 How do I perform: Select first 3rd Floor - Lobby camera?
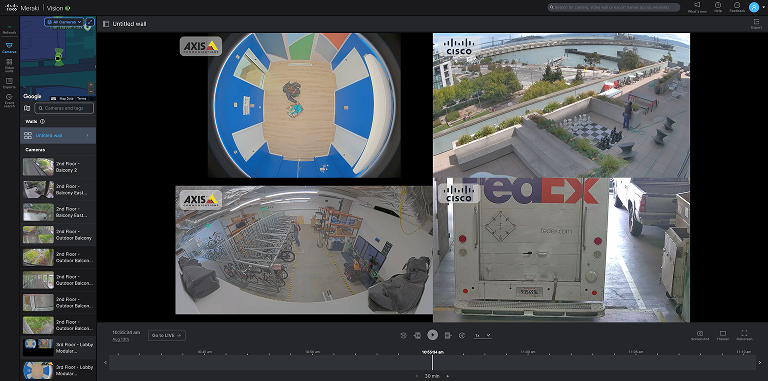tap(58, 348)
